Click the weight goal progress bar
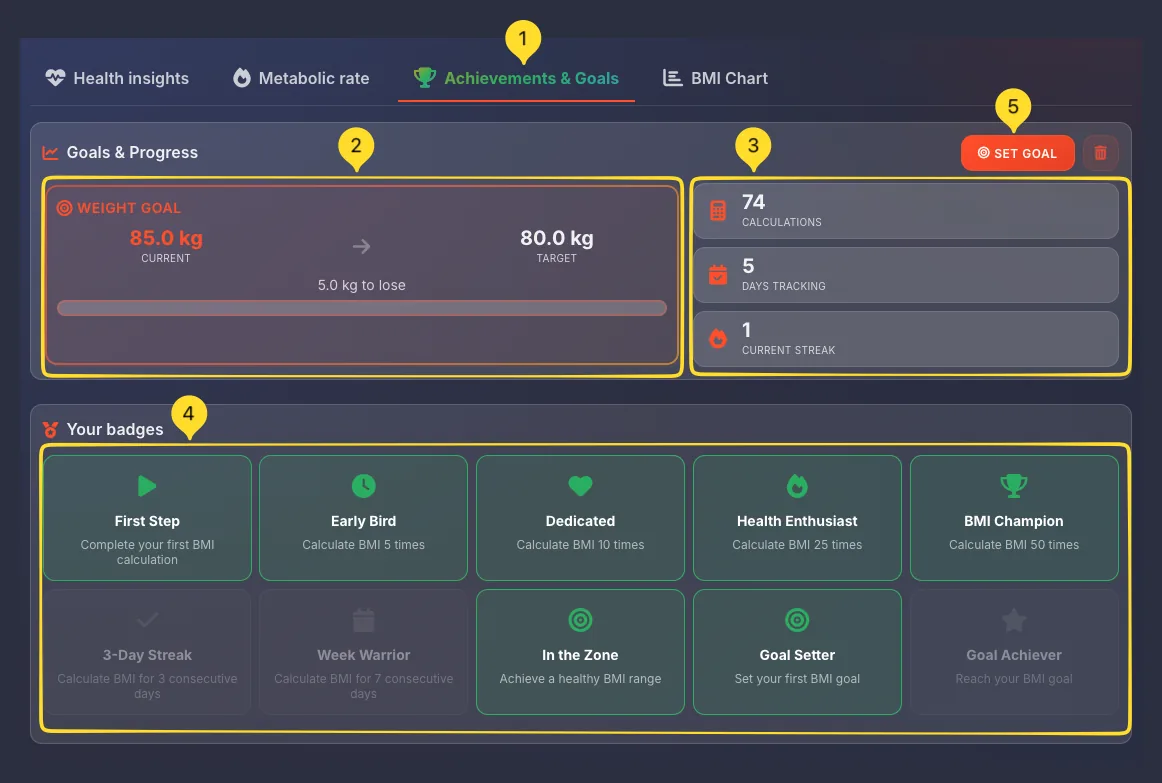Image resolution: width=1162 pixels, height=783 pixels. pyautogui.click(x=363, y=308)
